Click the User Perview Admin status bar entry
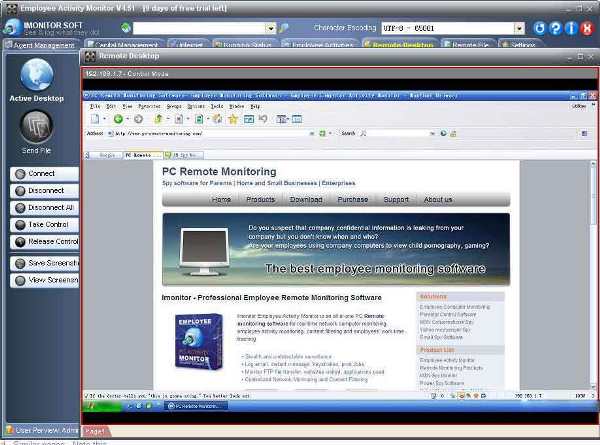Screen dimensions: 600x445 coord(42,430)
